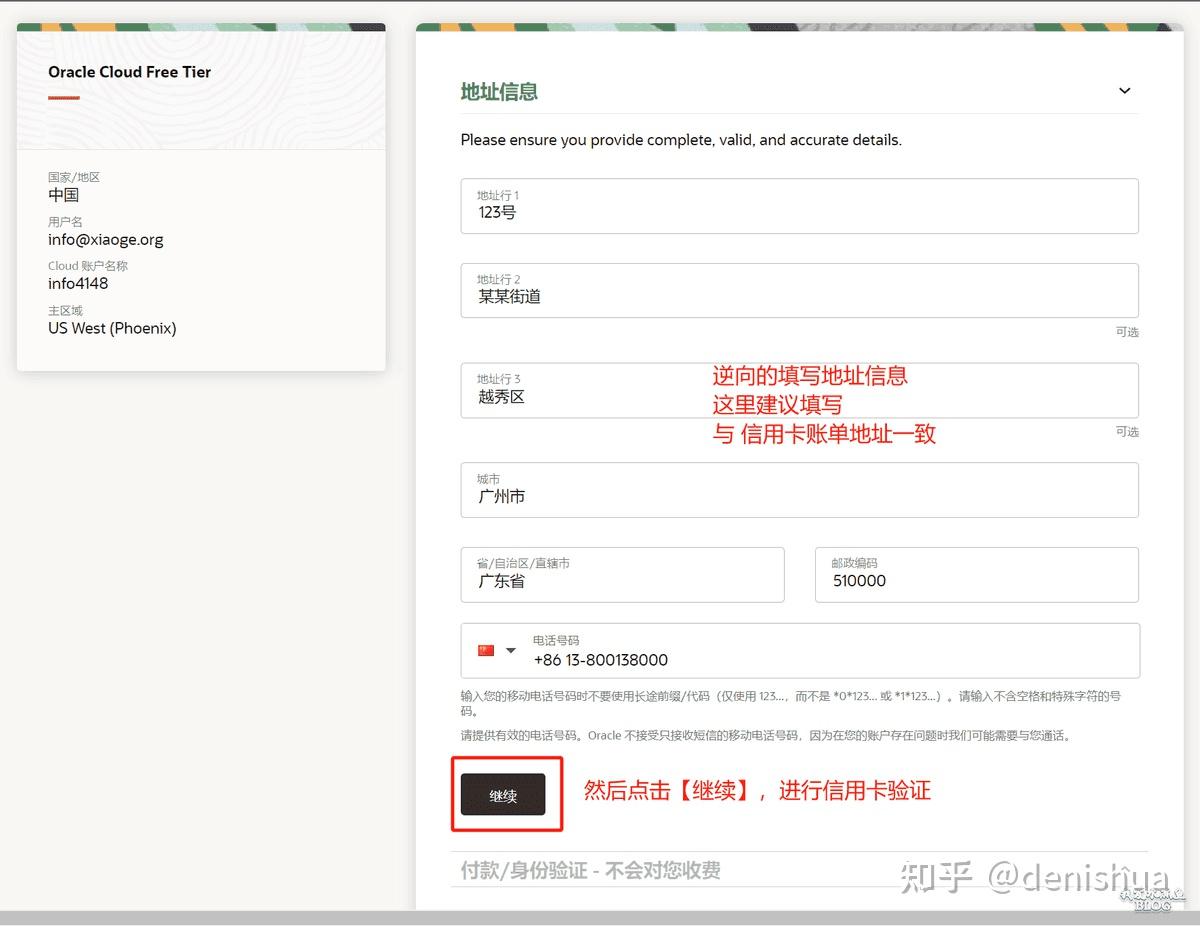Click the info4148 Cloud account name
This screenshot has width=1200, height=926.
point(77,283)
